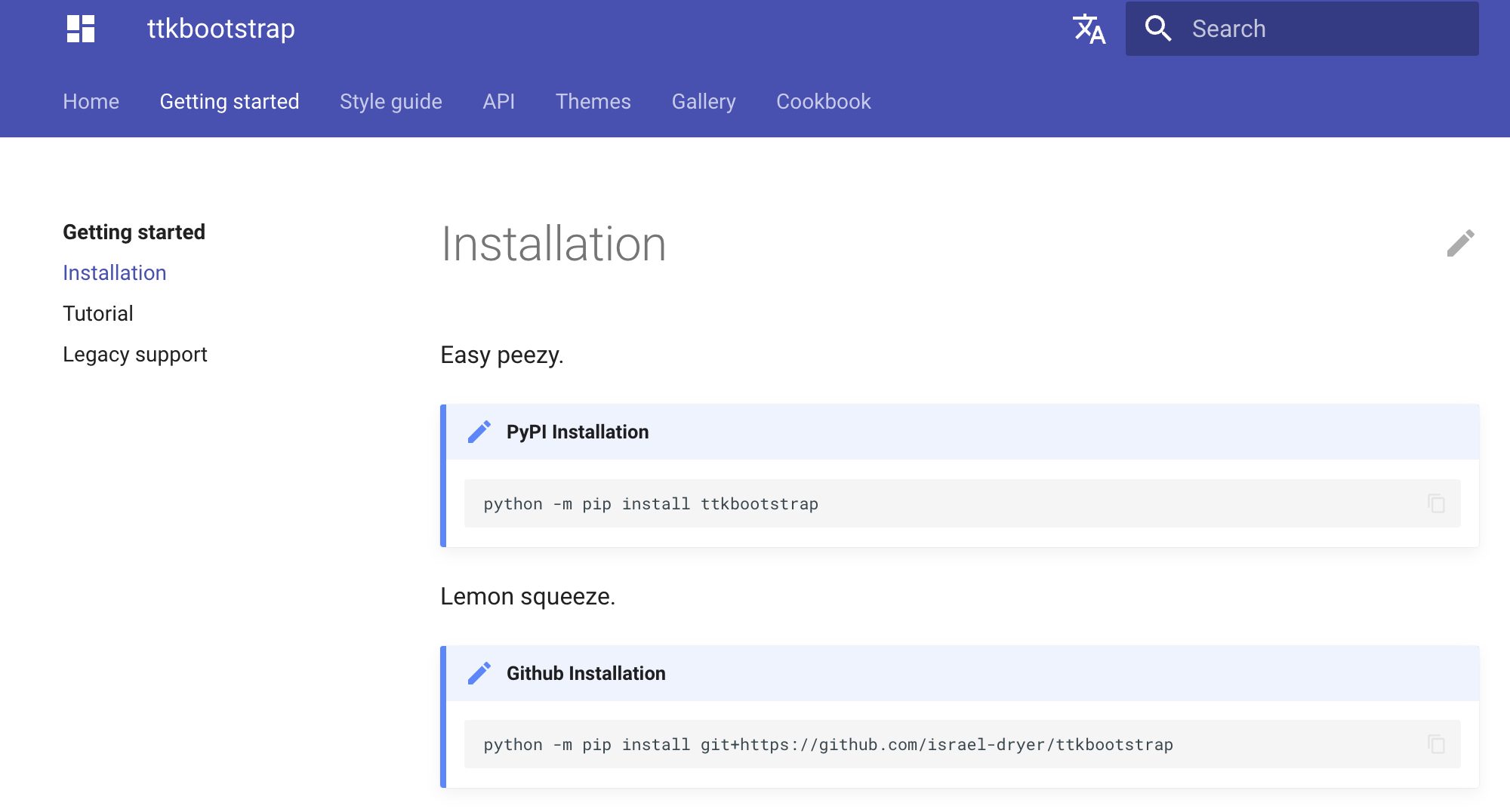Click the ttkbootstrap logo icon
This screenshot has width=1510, height=812.
[x=81, y=29]
